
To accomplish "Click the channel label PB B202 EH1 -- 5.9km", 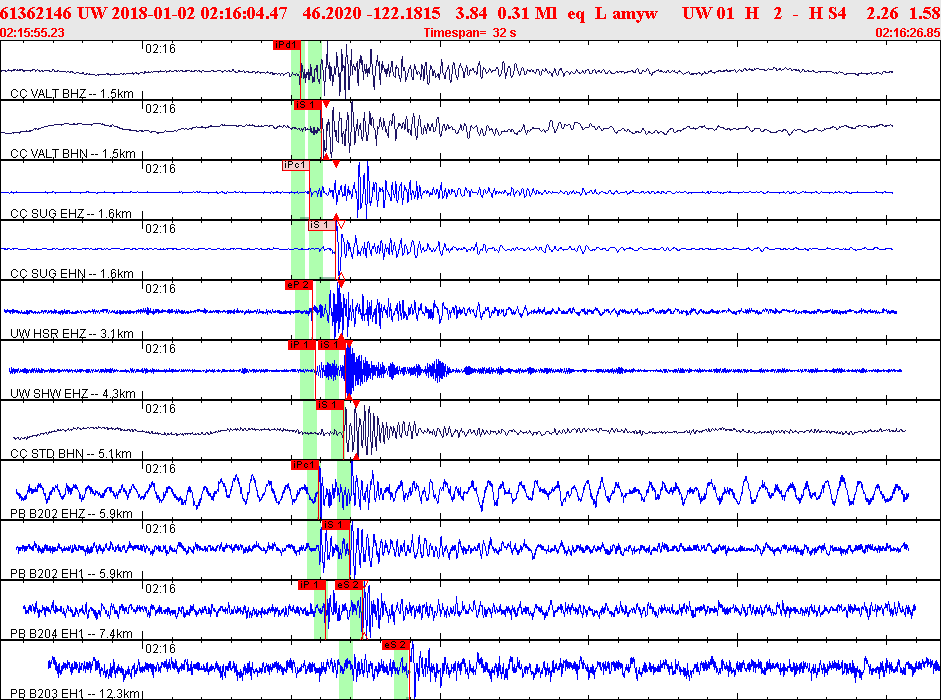I will click(x=71, y=574).
